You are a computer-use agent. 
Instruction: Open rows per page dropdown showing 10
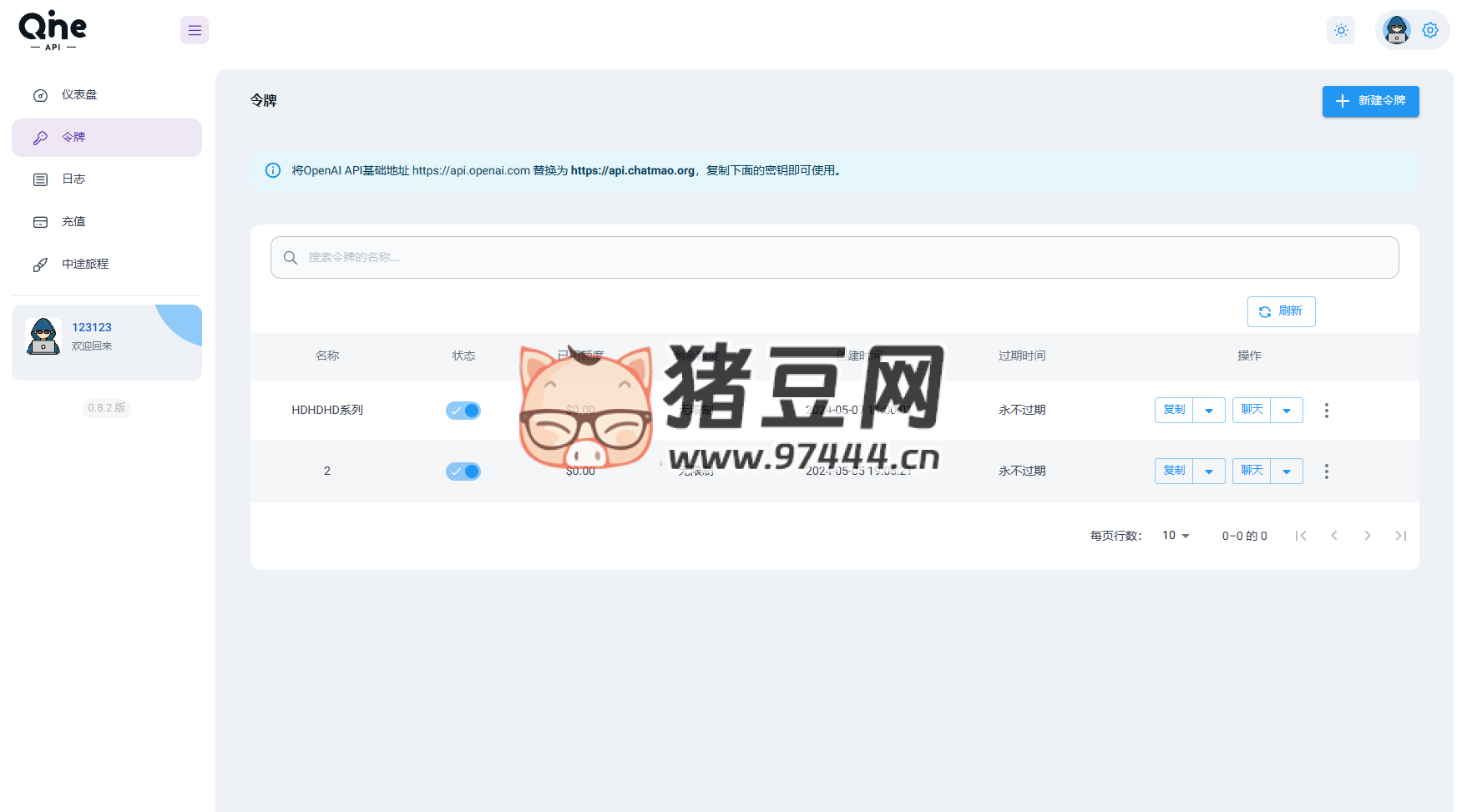[1176, 536]
